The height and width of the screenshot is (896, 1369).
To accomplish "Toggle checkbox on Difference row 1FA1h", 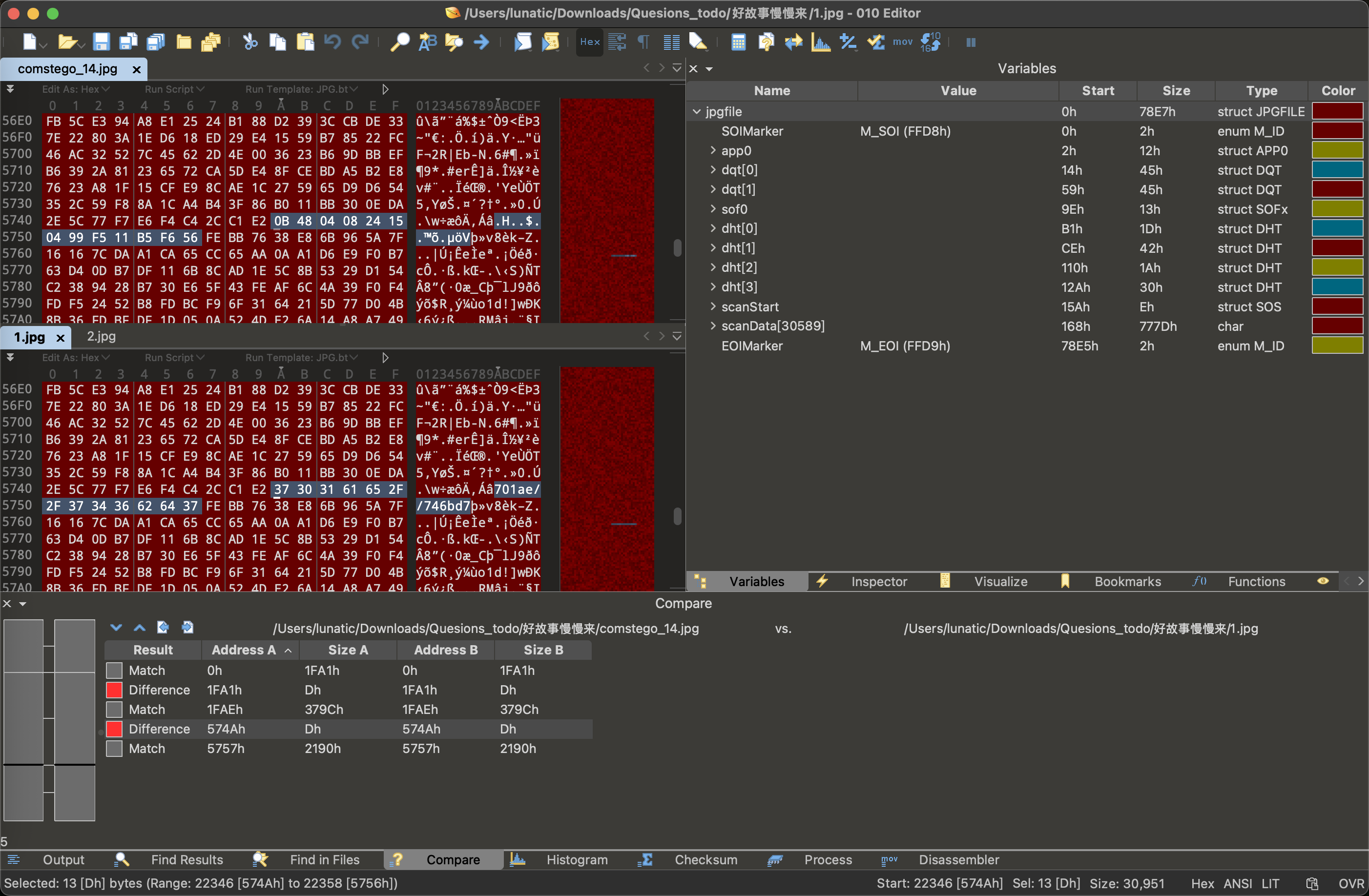I will tap(114, 690).
